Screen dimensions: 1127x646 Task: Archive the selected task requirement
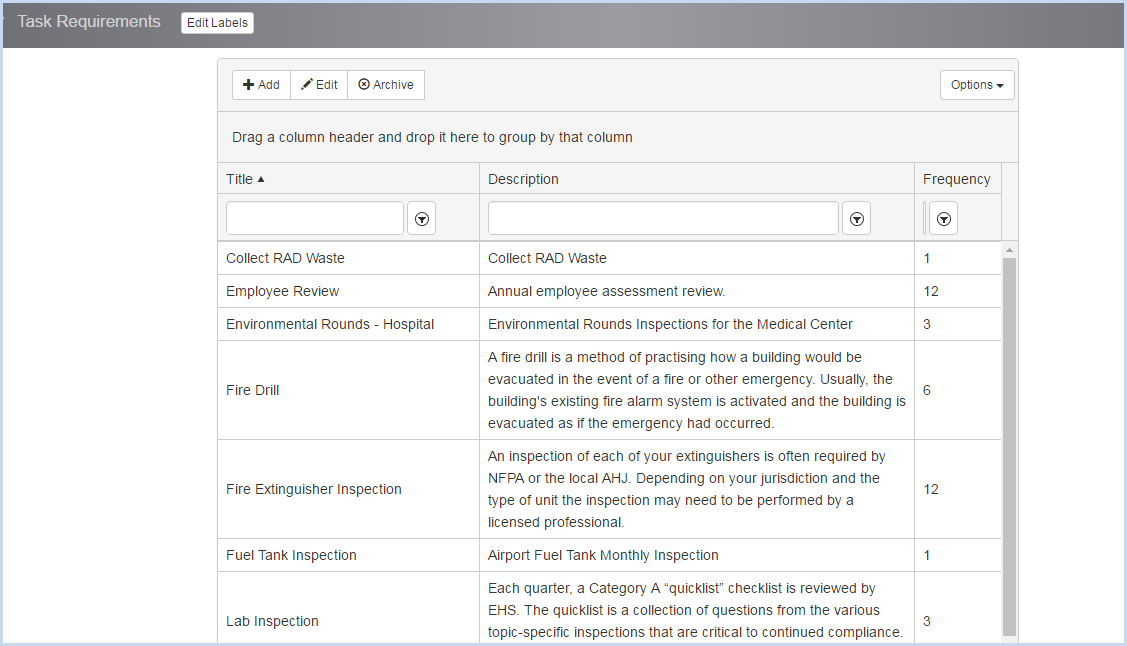386,85
